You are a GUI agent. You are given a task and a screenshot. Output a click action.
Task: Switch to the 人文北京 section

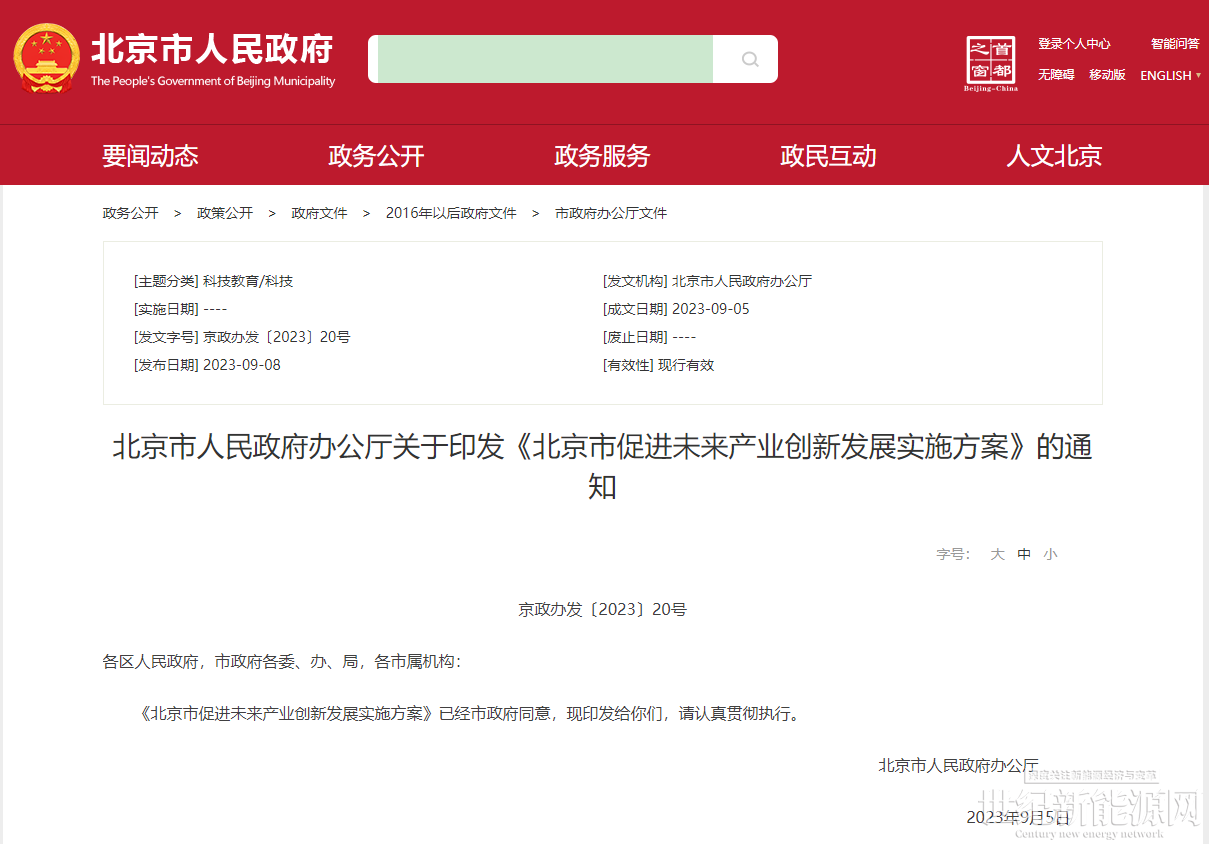[1054, 156]
